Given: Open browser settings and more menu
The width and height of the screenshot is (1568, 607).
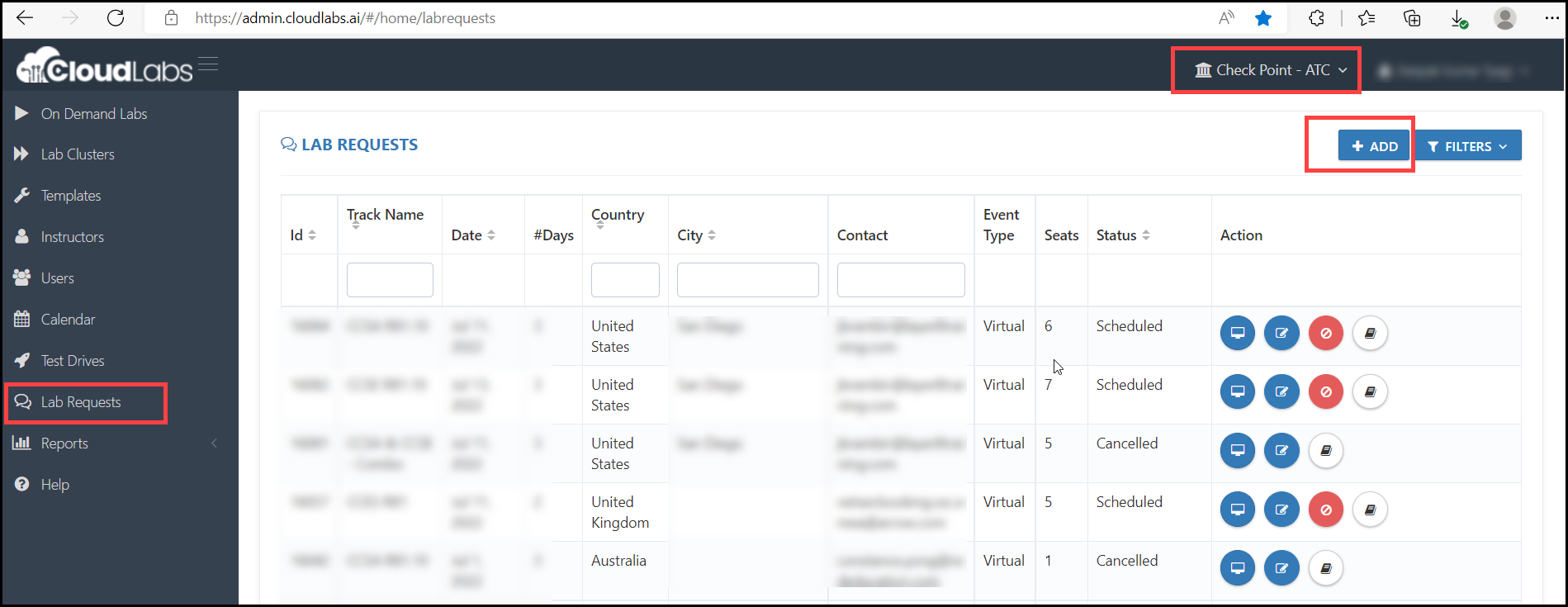Looking at the screenshot, I should tap(1552, 17).
